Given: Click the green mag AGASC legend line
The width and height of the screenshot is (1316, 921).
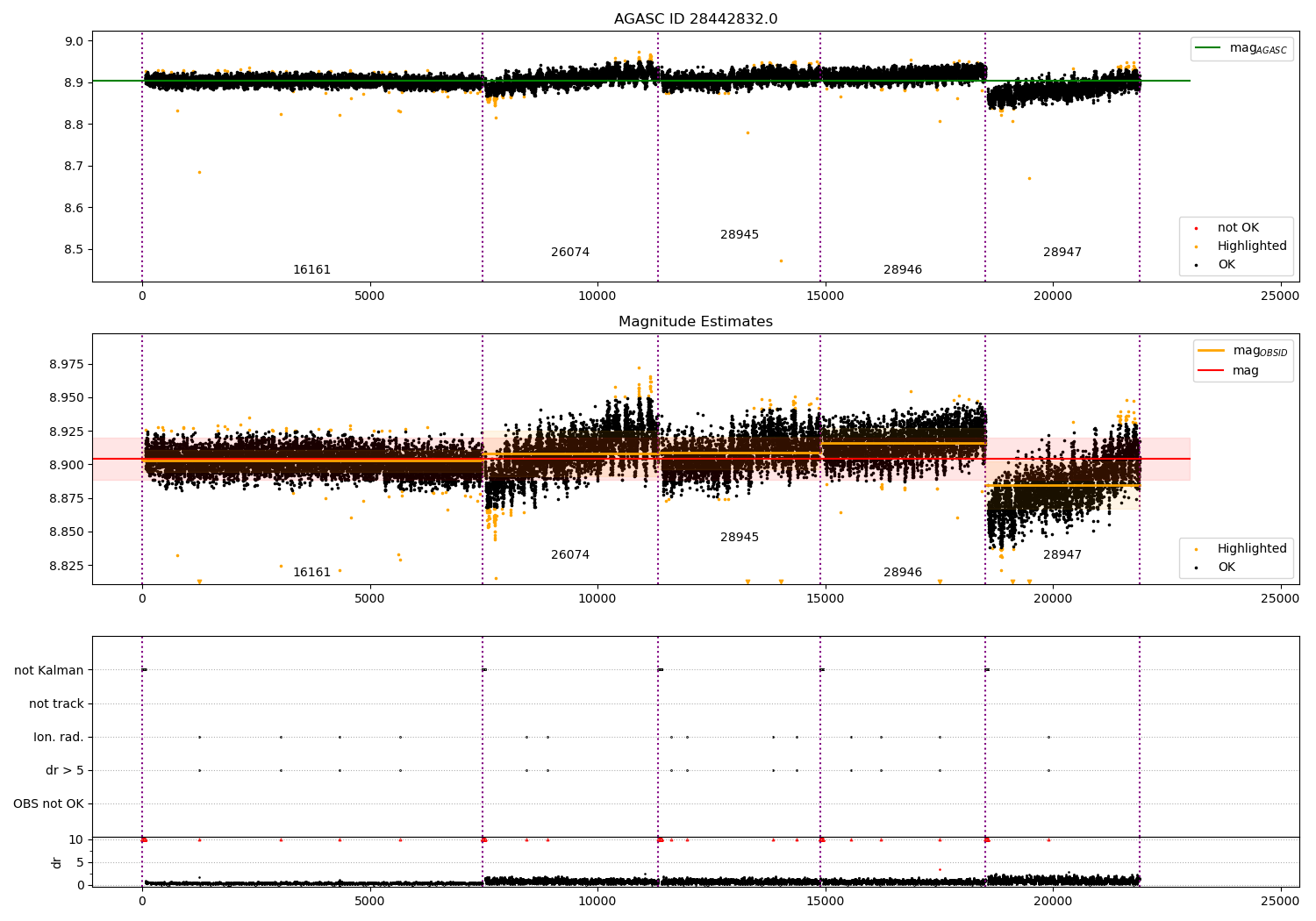Looking at the screenshot, I should click(x=1210, y=48).
